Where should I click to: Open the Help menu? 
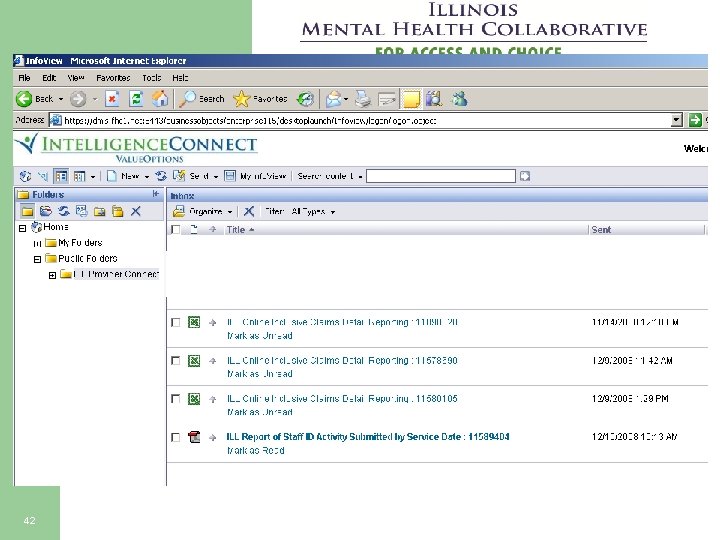180,78
